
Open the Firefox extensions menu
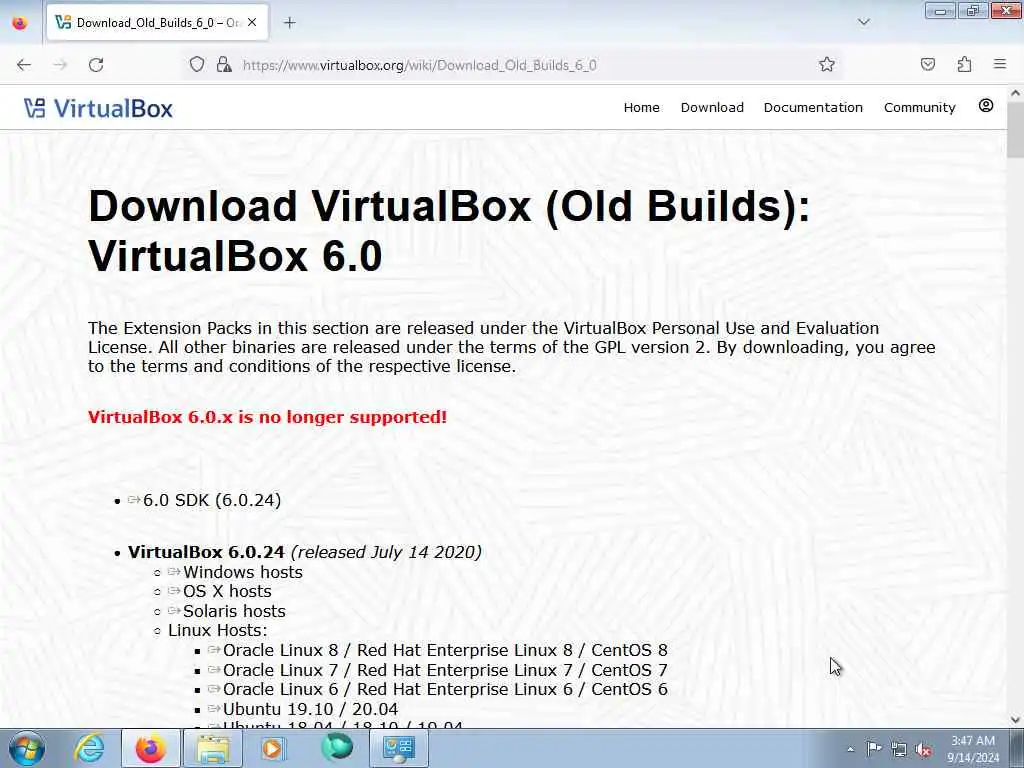point(964,64)
